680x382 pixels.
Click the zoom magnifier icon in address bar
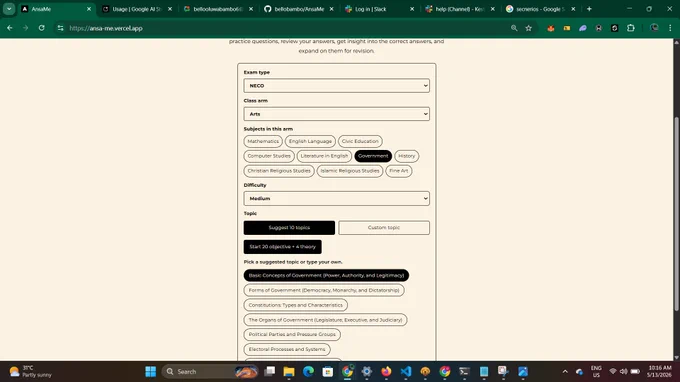(x=514, y=28)
